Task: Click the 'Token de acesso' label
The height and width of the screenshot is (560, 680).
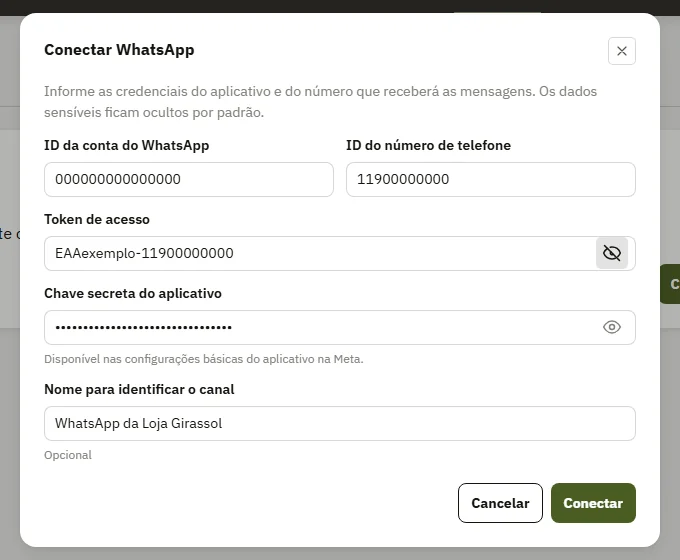Action: click(x=97, y=219)
